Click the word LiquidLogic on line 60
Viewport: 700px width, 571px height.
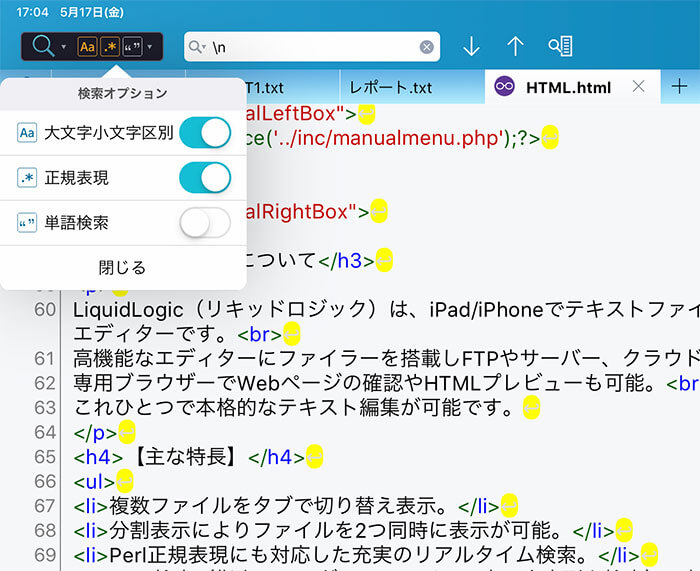point(128,310)
